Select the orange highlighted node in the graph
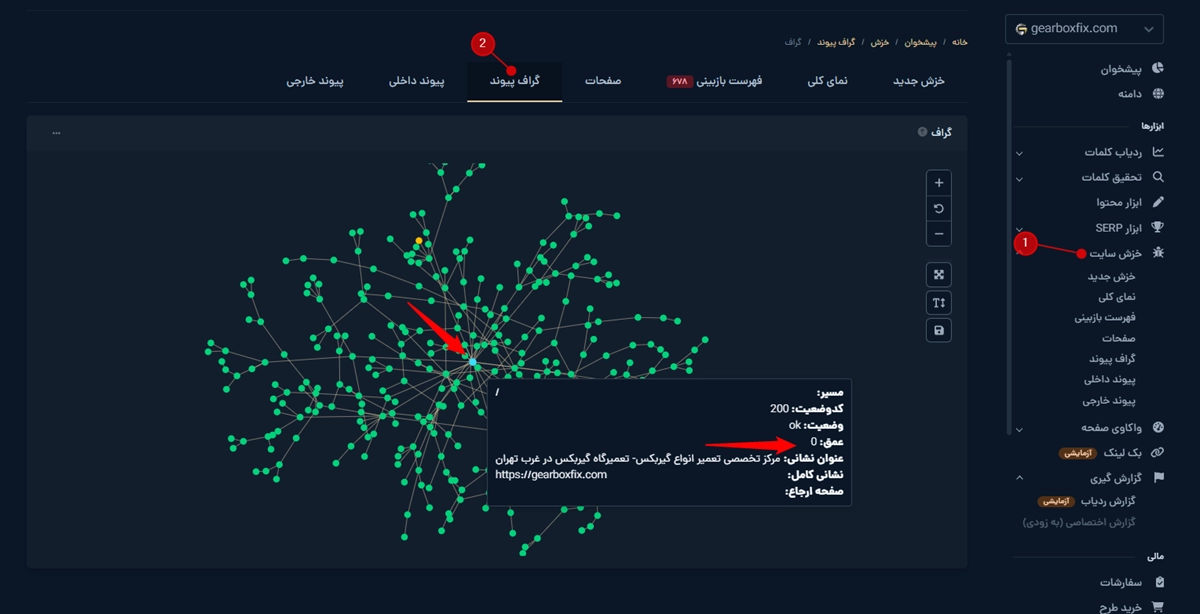The height and width of the screenshot is (614, 1200). (x=418, y=240)
